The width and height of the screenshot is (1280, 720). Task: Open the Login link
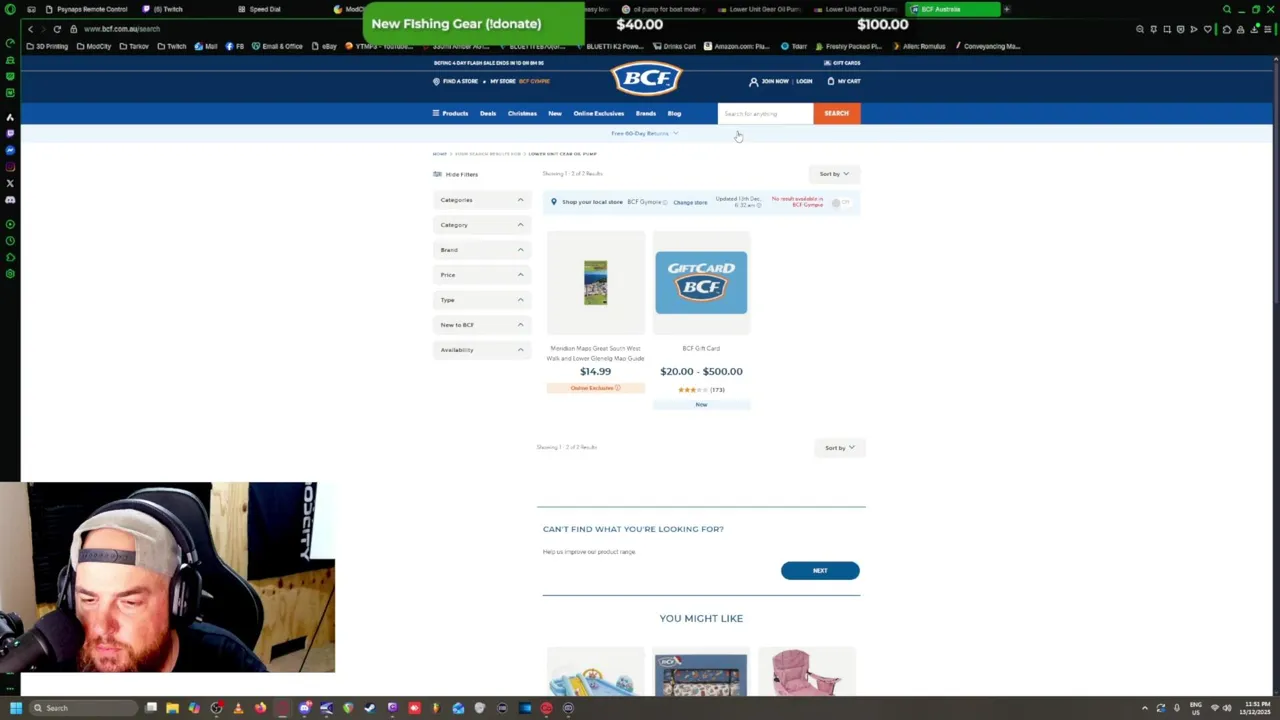click(x=804, y=81)
